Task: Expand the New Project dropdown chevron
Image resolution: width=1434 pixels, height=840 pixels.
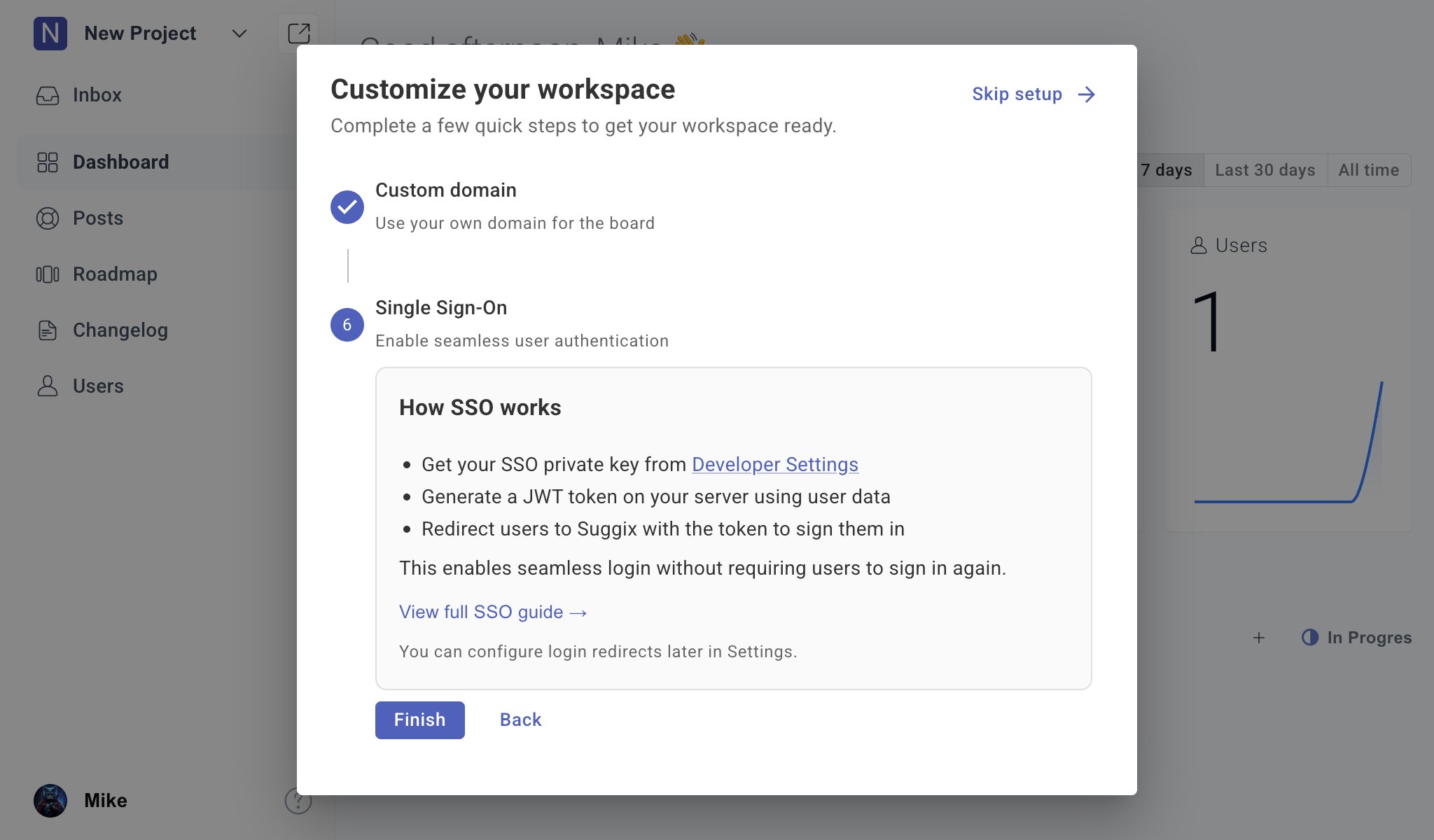Action: (239, 34)
